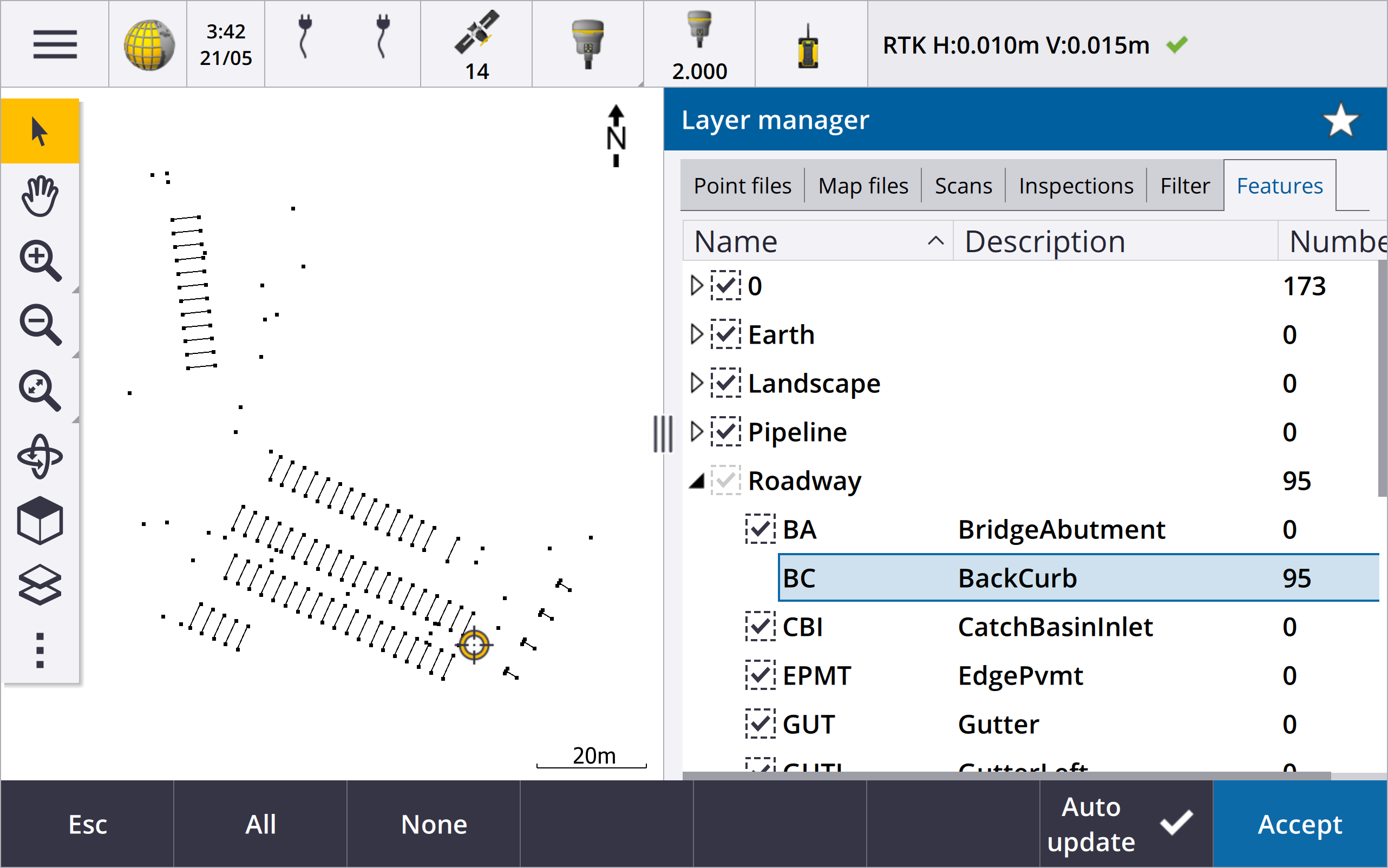Toggle the CBI CatchBasinInlet checkbox
Image resolution: width=1388 pixels, height=868 pixels.
coord(760,627)
